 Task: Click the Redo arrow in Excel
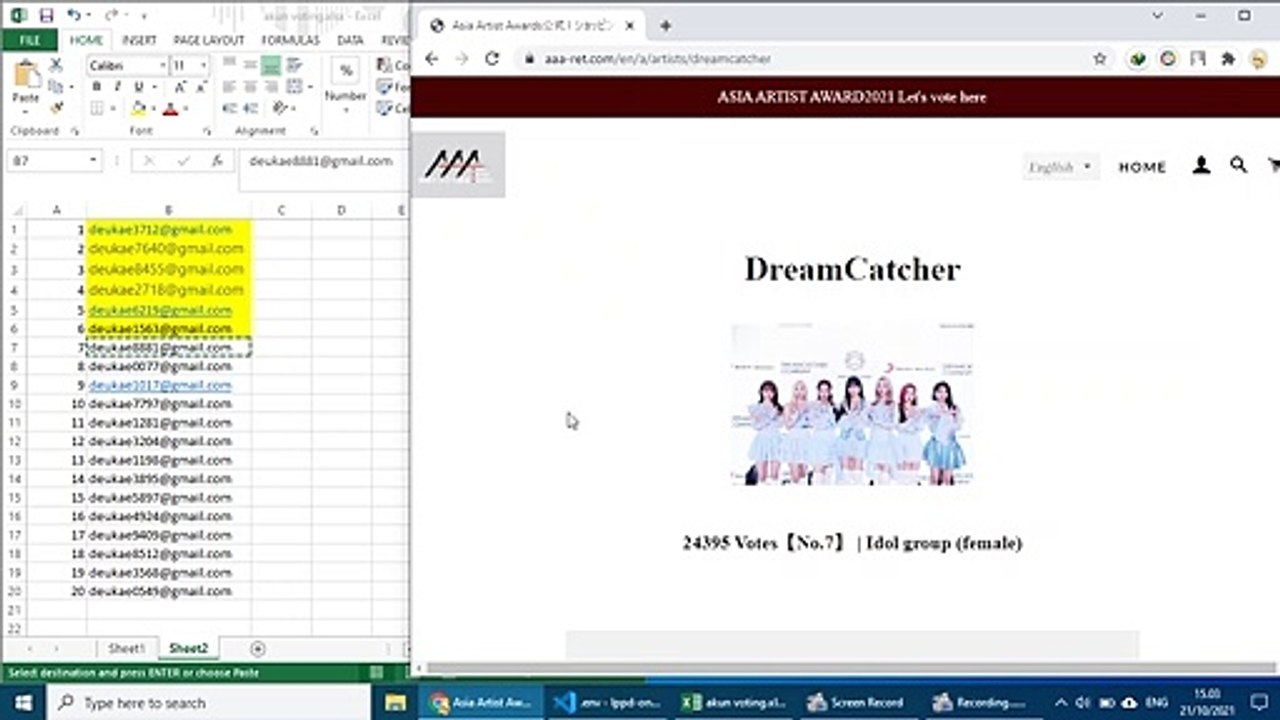tap(111, 16)
